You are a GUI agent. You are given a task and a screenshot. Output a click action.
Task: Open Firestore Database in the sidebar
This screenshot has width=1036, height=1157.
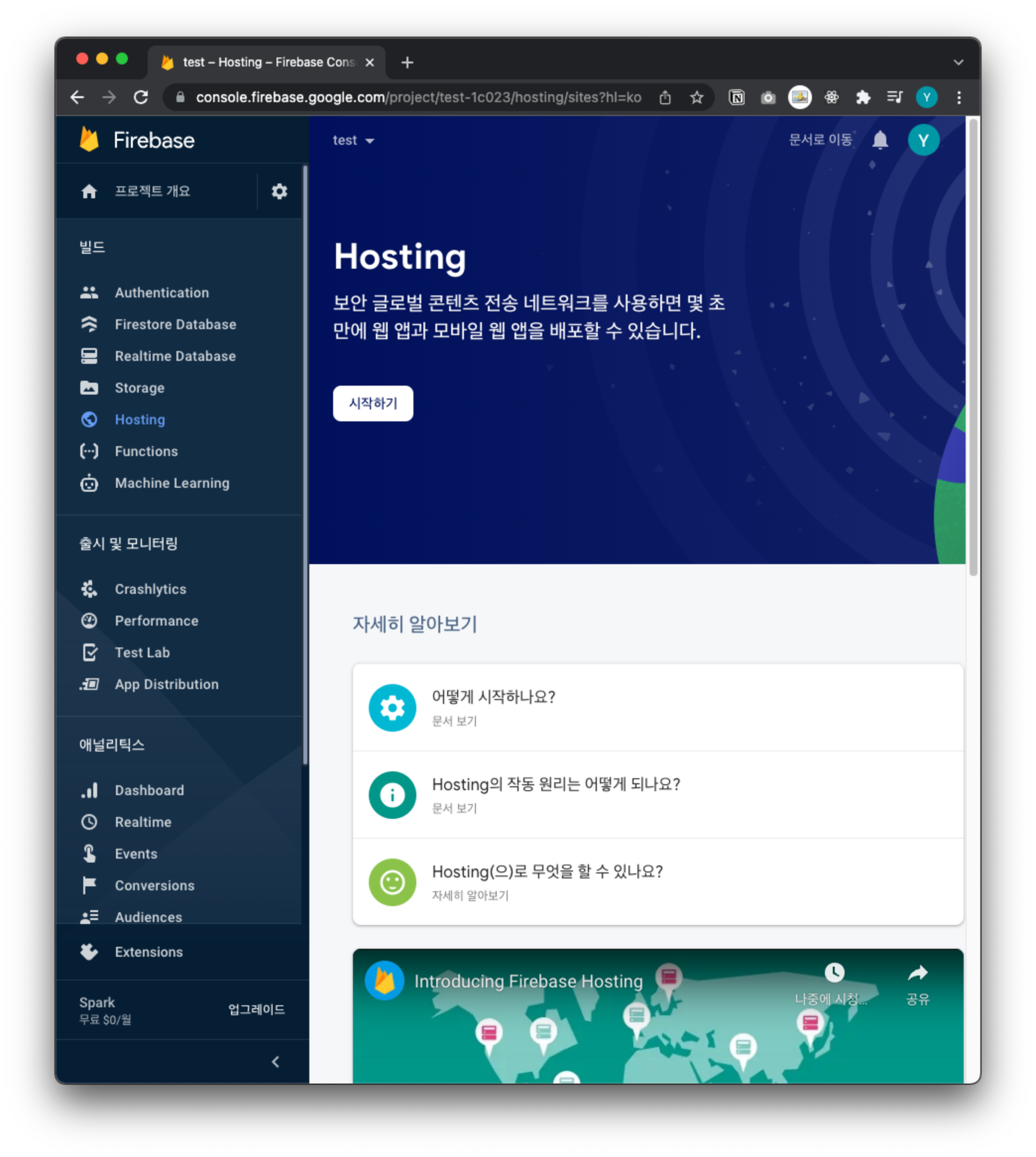(x=175, y=324)
